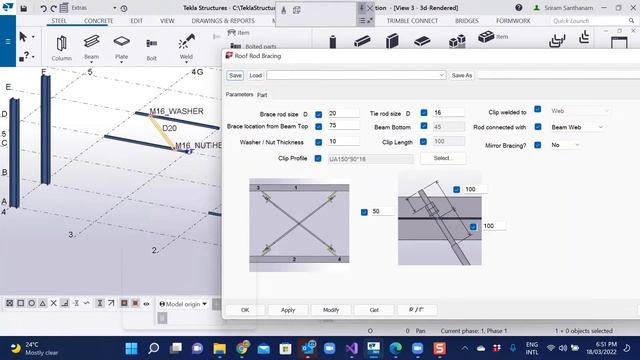Open Microsoft Edge from the taskbar
This screenshot has width=640, height=360.
pos(395,349)
